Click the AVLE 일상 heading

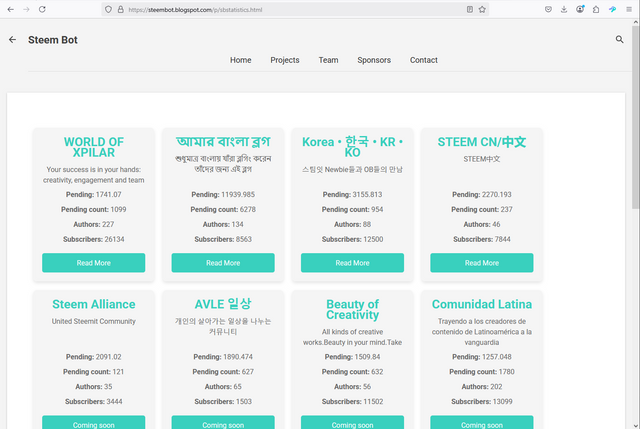pos(223,304)
